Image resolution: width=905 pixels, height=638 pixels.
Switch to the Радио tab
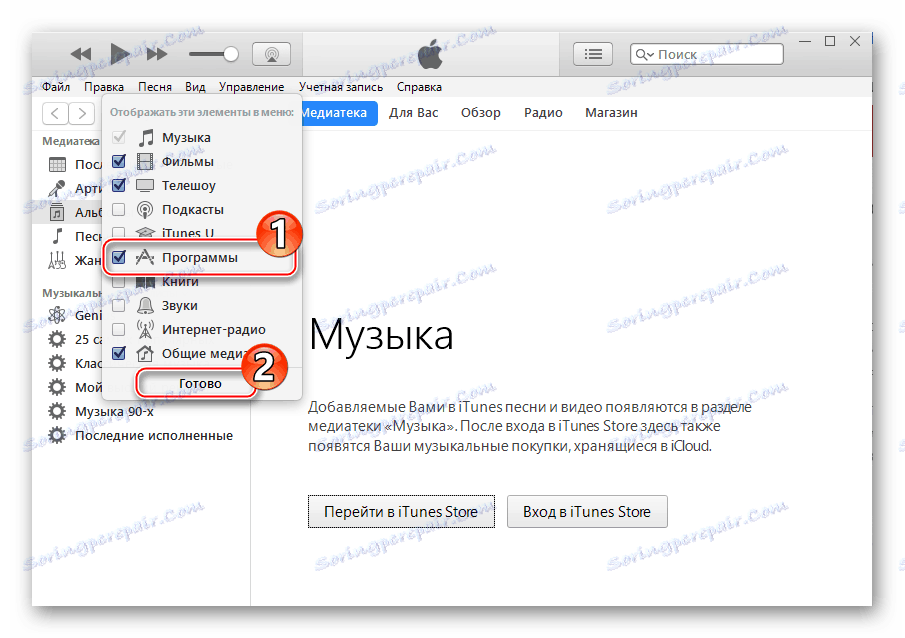pos(543,113)
